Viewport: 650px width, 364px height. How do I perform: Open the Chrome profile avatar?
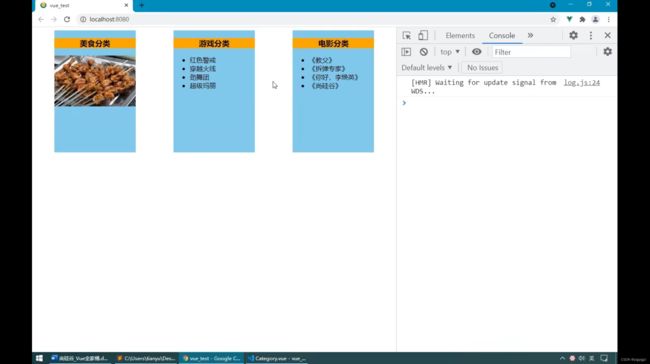point(595,19)
